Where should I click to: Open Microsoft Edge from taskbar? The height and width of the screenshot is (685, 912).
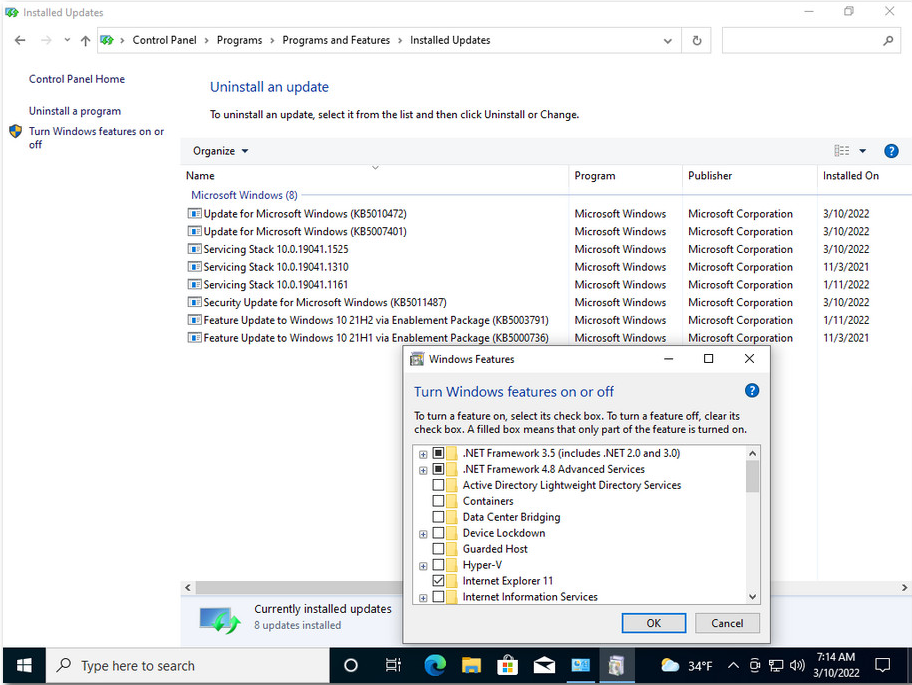coord(434,665)
